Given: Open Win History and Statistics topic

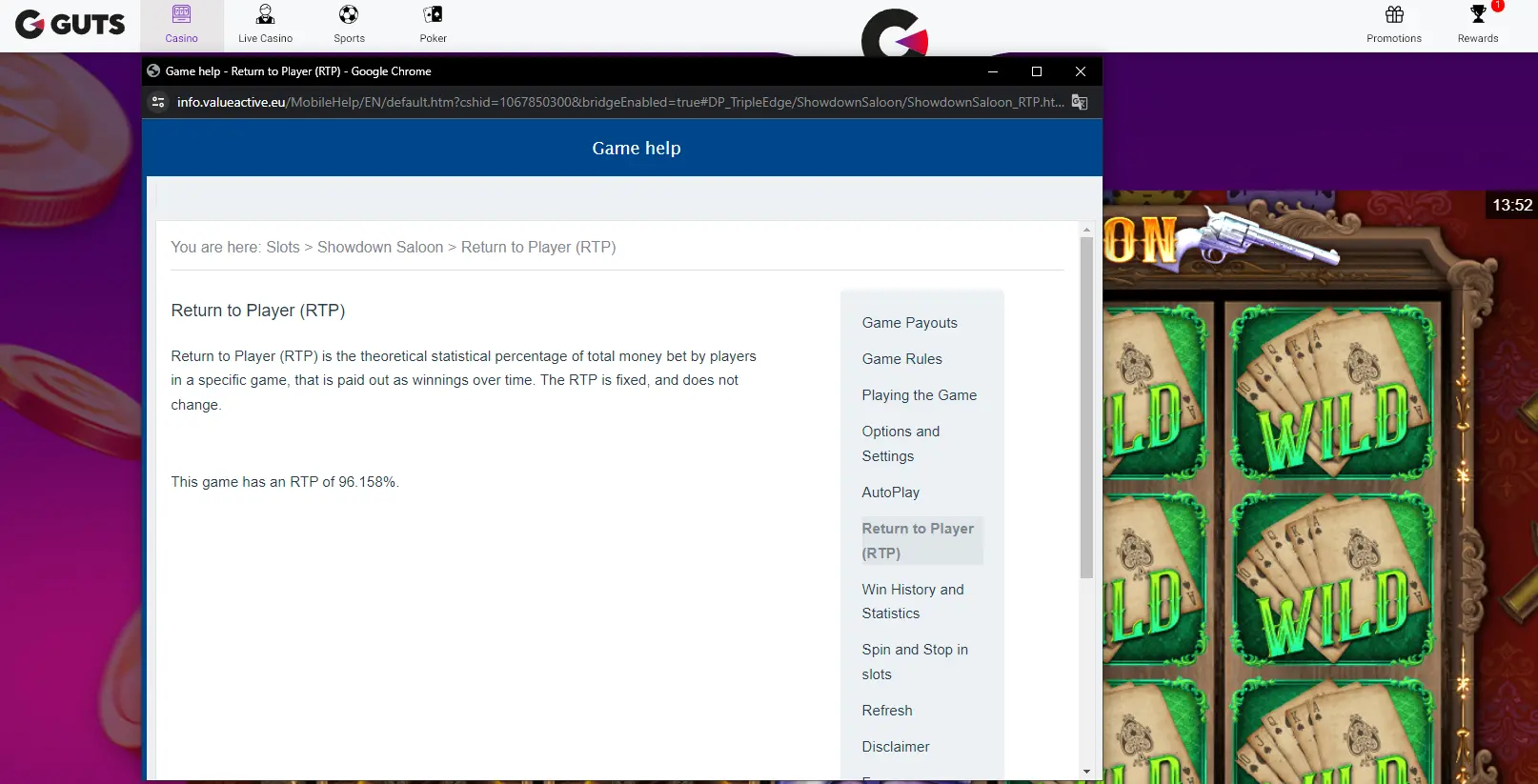Looking at the screenshot, I should click(913, 601).
